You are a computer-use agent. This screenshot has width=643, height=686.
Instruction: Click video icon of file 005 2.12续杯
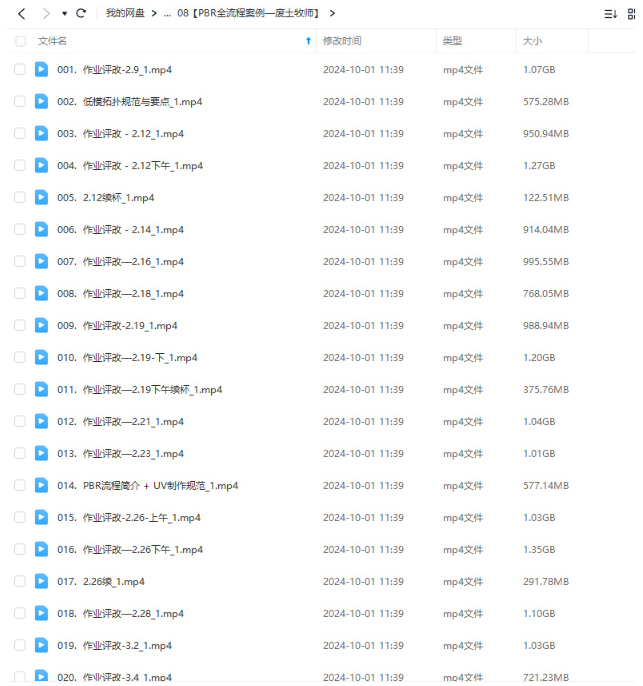click(42, 197)
